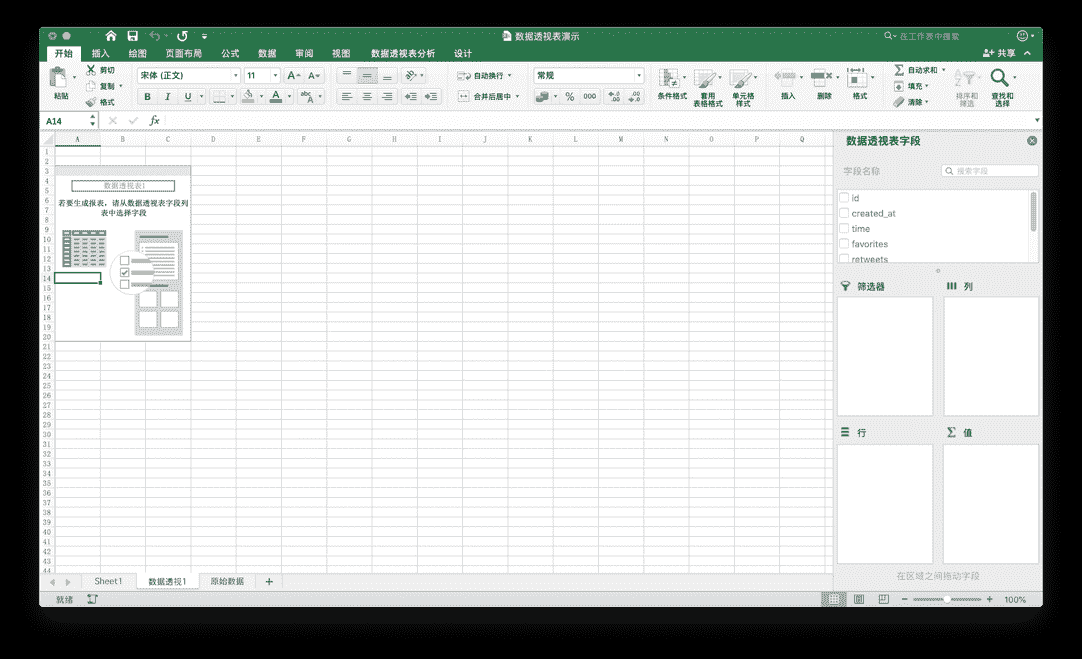This screenshot has width=1082, height=659.
Task: Open number format dropdown (常规)
Action: point(588,76)
